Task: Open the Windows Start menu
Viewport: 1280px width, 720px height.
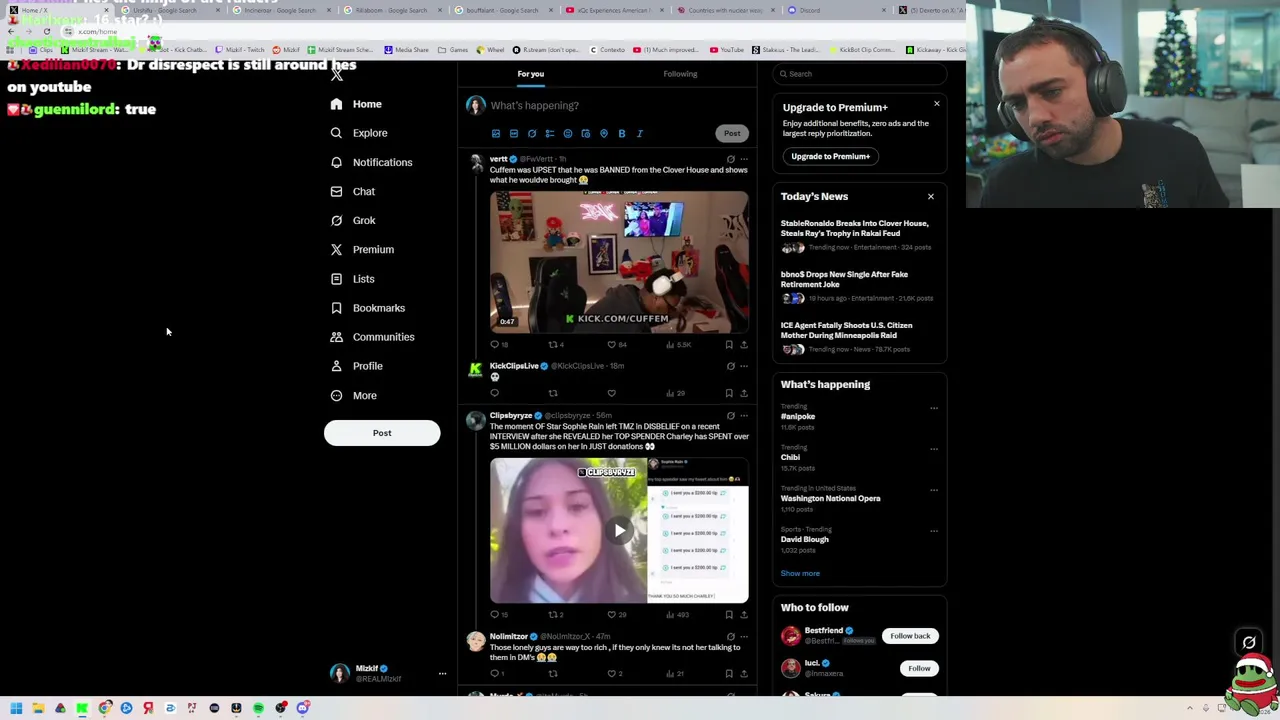Action: tap(16, 708)
